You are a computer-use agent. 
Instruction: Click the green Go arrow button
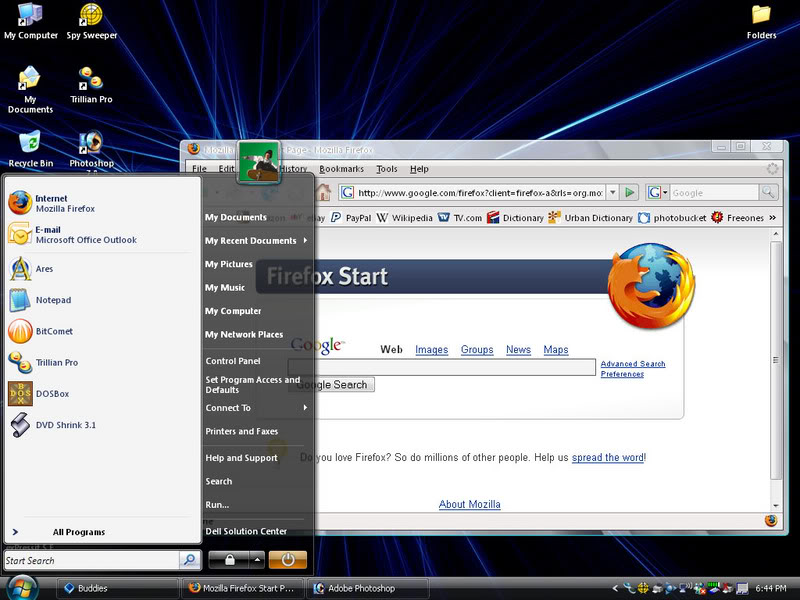(629, 192)
